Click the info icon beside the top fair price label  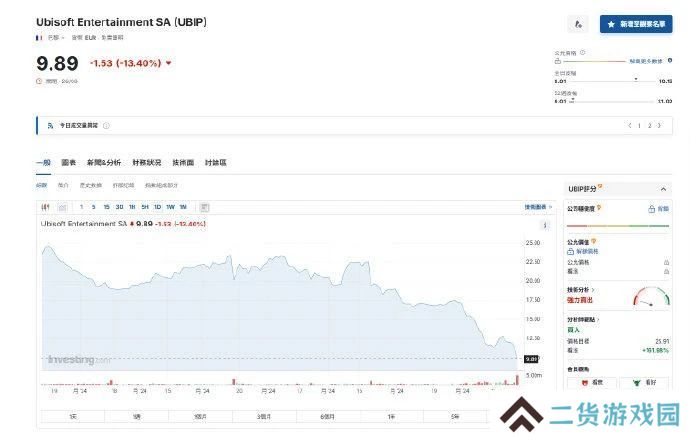583,53
